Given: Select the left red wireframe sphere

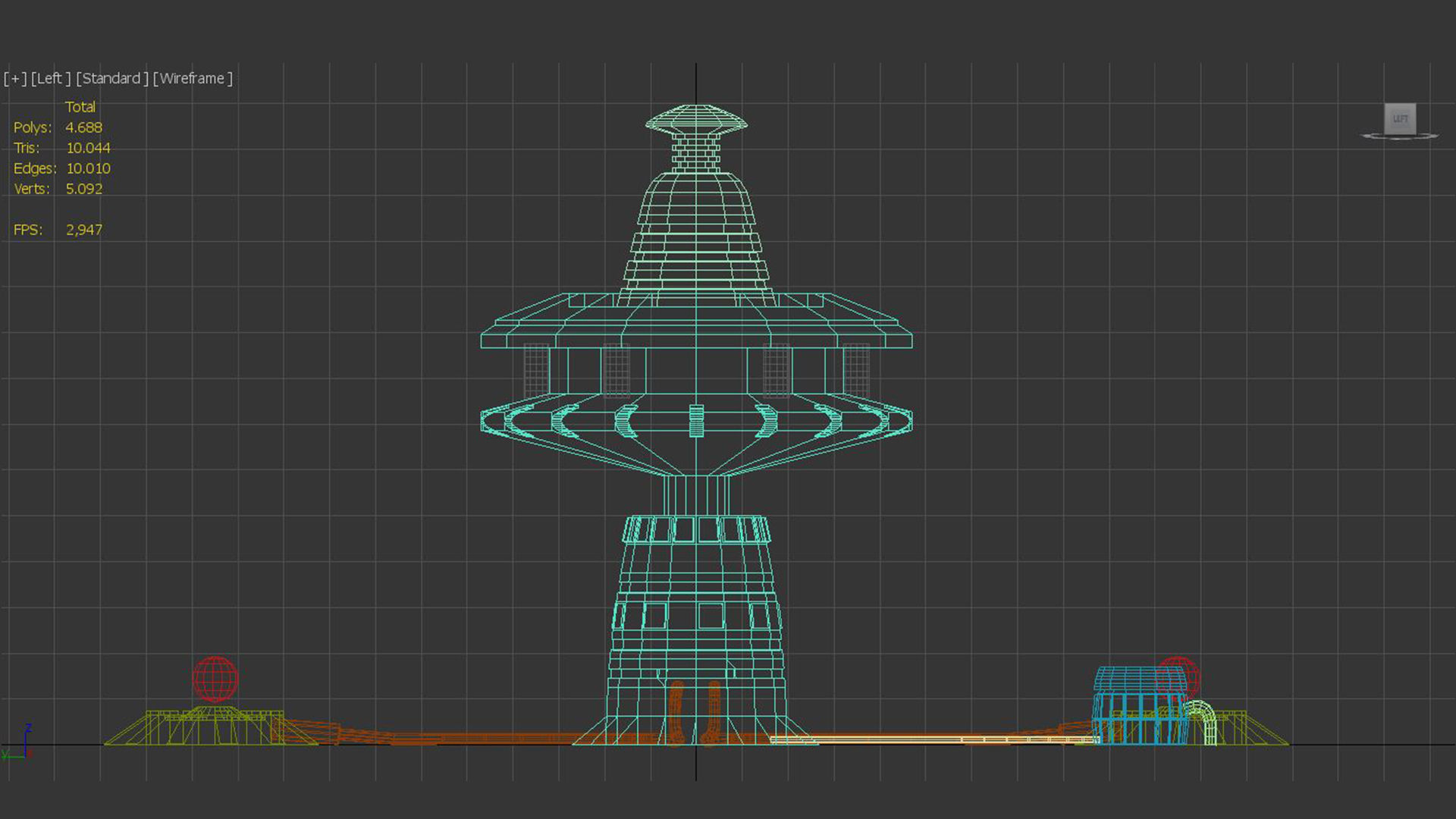Looking at the screenshot, I should click(x=215, y=679).
